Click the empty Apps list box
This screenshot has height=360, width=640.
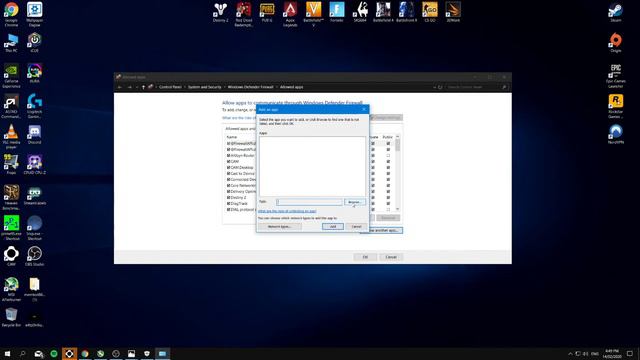(x=312, y=166)
